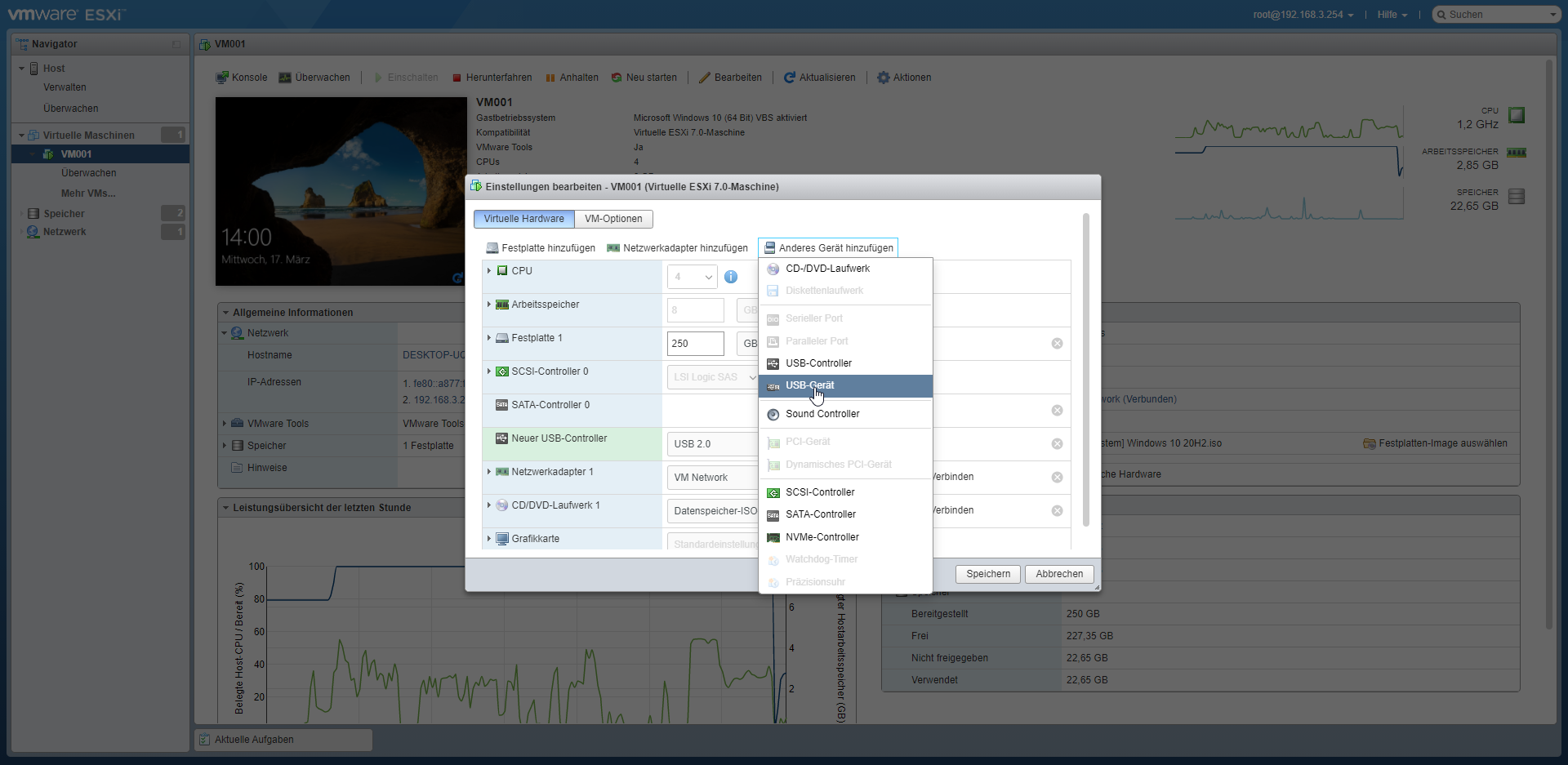Click the Herunterfahren toolbar button
Screen dimensions: 1568x765
click(492, 78)
